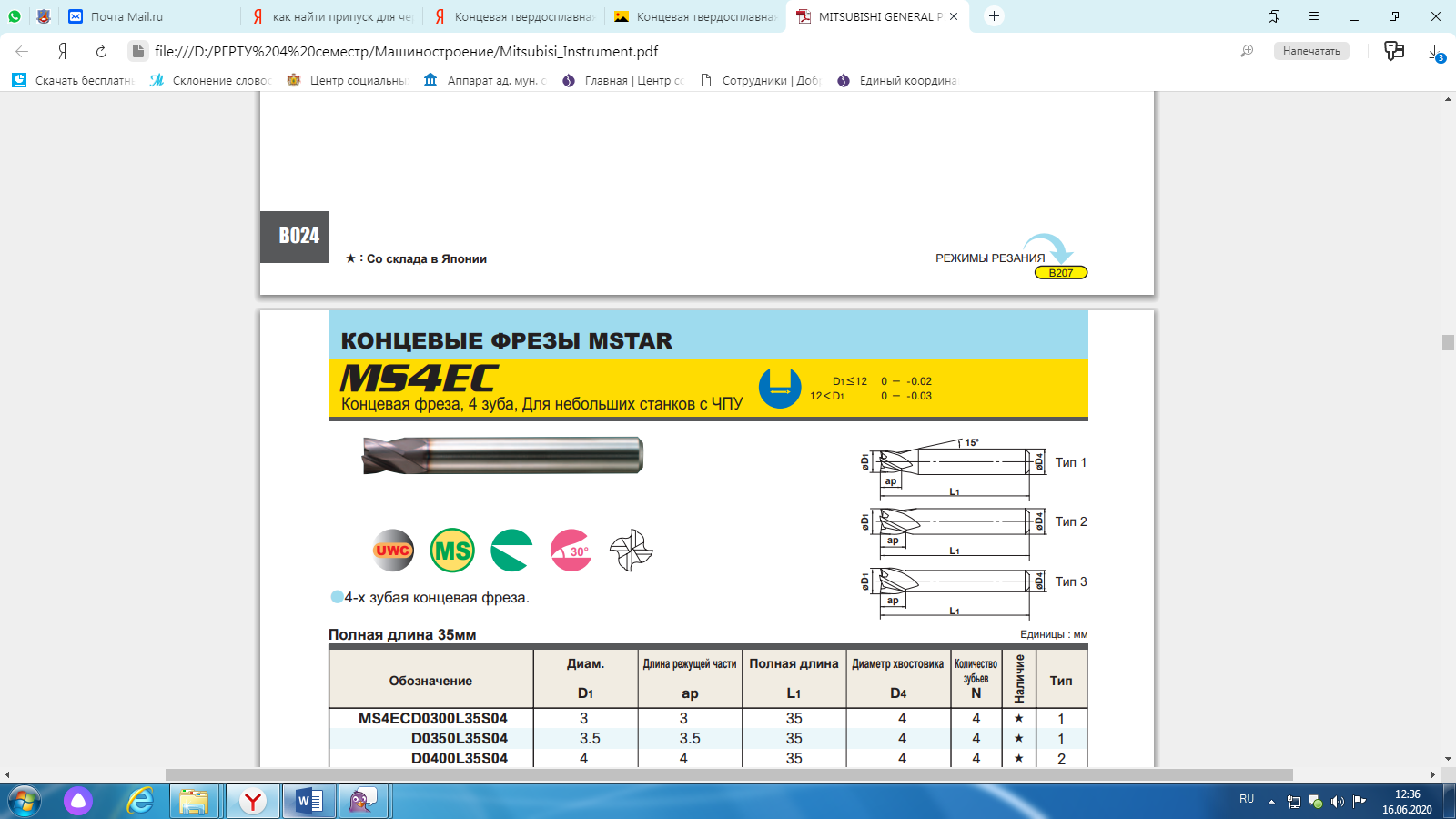1456x819 pixels.
Task: Open the Yandex Browser hamburger menu
Action: pos(1314,16)
